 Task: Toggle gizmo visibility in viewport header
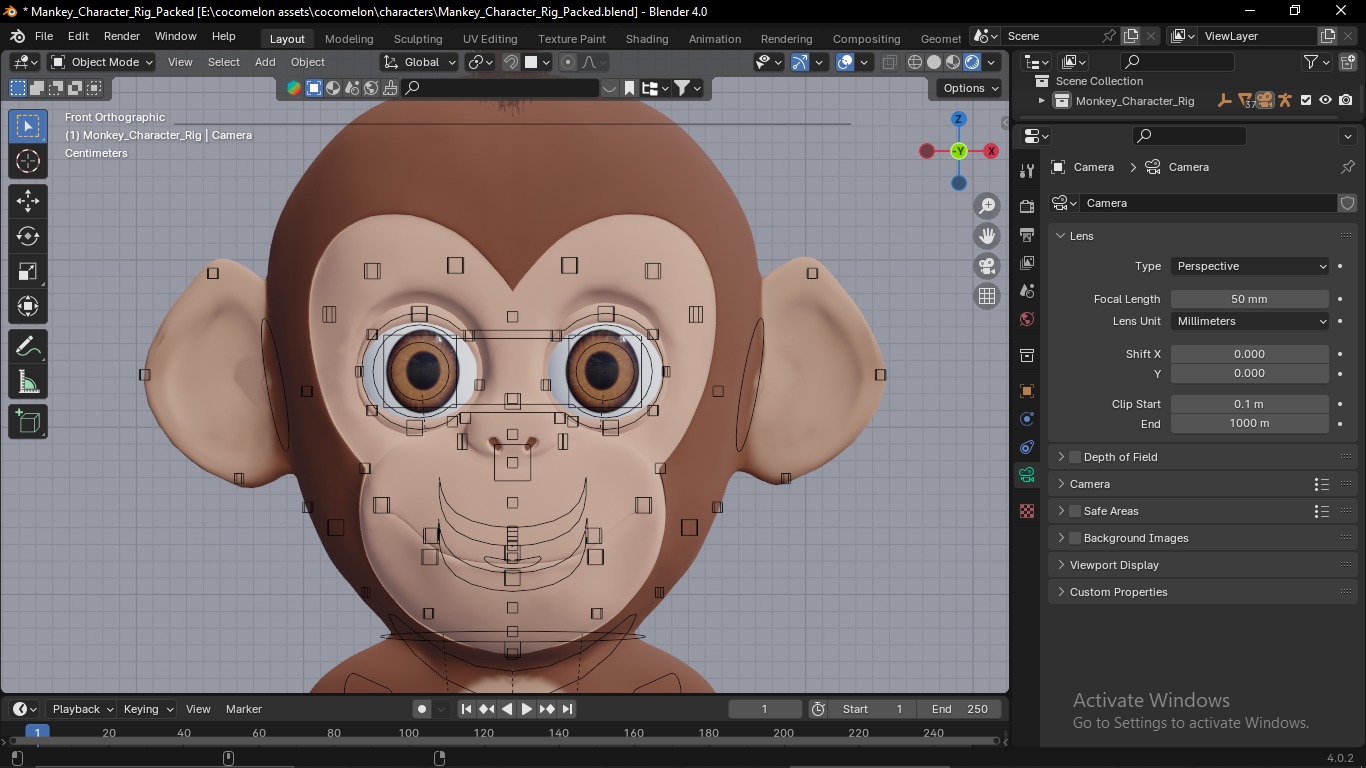point(800,62)
